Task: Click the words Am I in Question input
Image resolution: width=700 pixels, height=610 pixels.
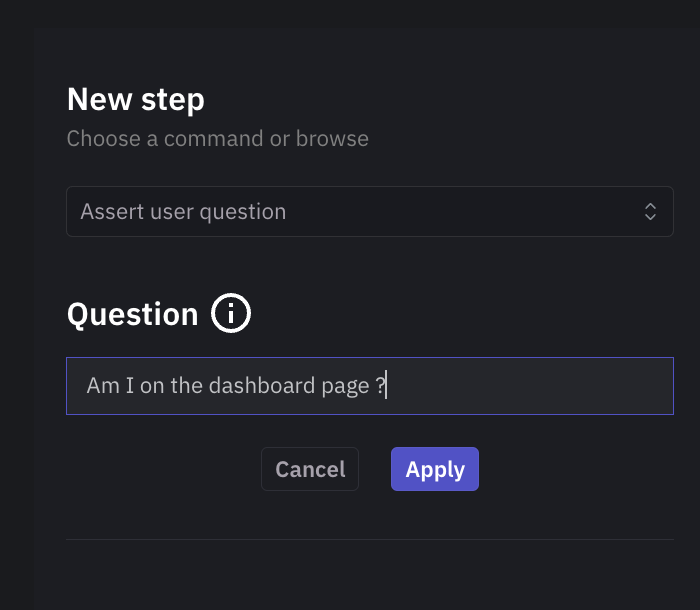Action: 110,386
